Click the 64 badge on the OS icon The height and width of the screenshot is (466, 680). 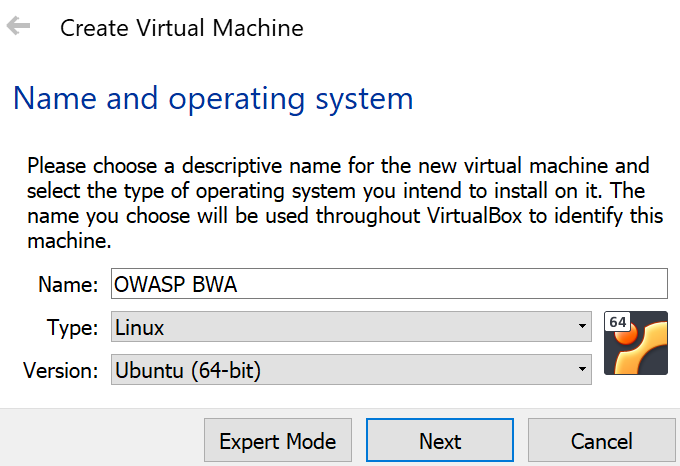618,323
